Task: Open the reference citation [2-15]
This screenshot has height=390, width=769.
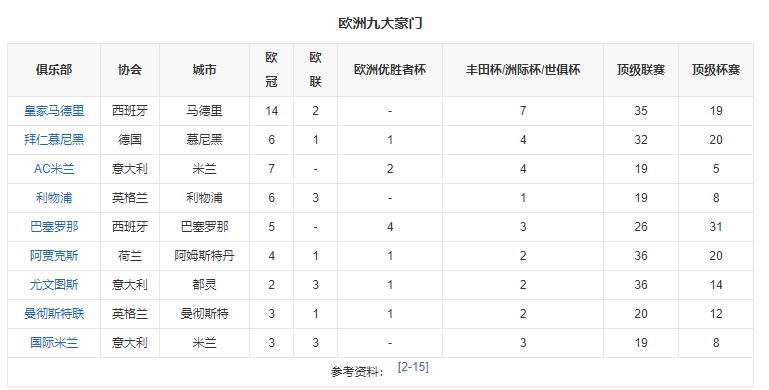Action: [x=413, y=367]
